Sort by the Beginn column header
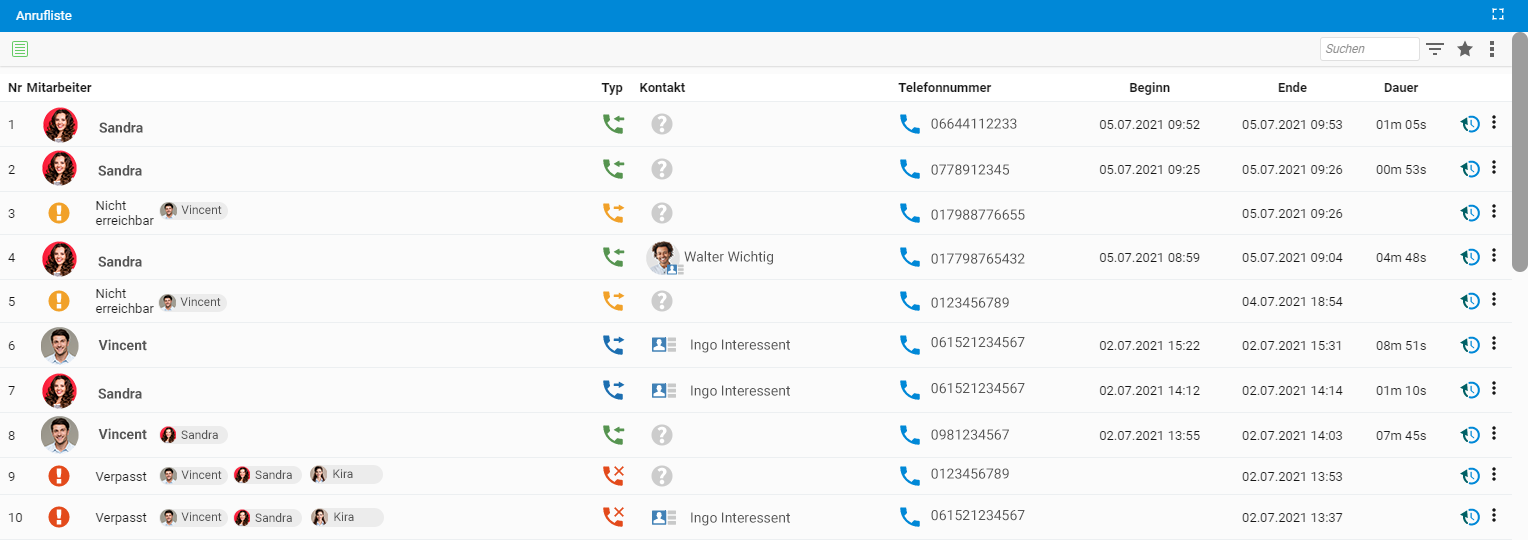This screenshot has height=545, width=1528. click(1149, 88)
